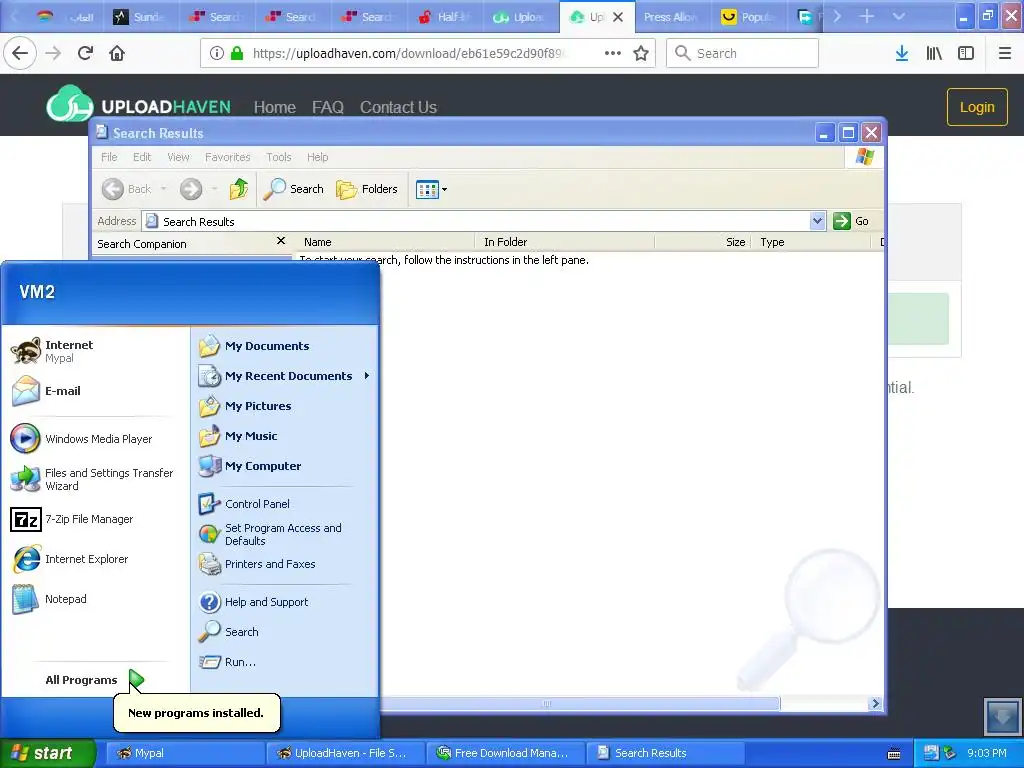Sort results by Name column

385,242
